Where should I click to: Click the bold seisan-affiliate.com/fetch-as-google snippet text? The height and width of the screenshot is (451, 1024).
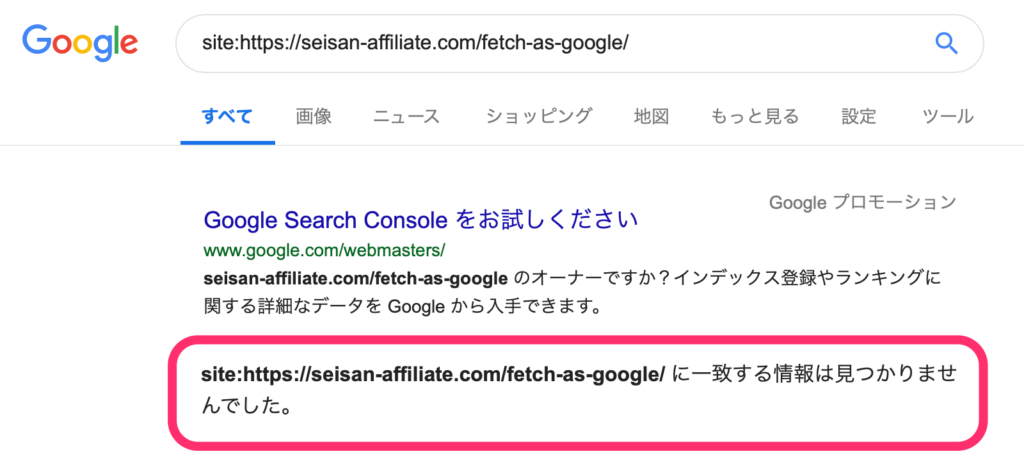click(x=355, y=277)
